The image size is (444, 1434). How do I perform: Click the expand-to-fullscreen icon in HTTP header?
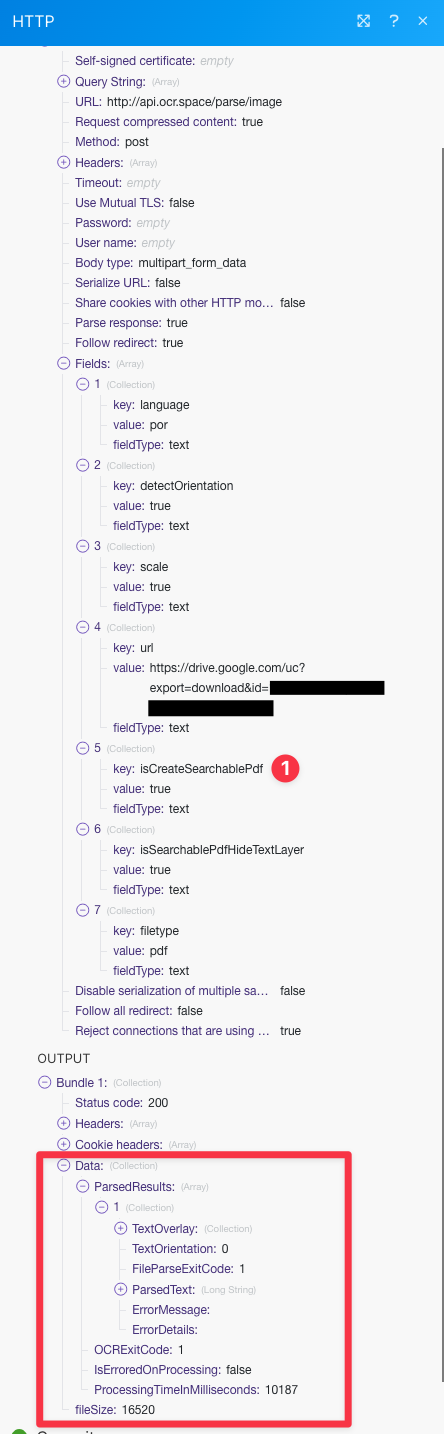click(364, 21)
